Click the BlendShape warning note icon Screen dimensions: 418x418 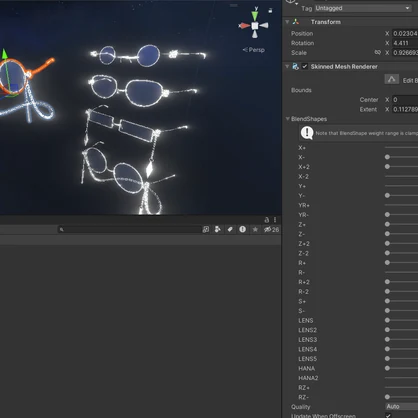[307, 133]
